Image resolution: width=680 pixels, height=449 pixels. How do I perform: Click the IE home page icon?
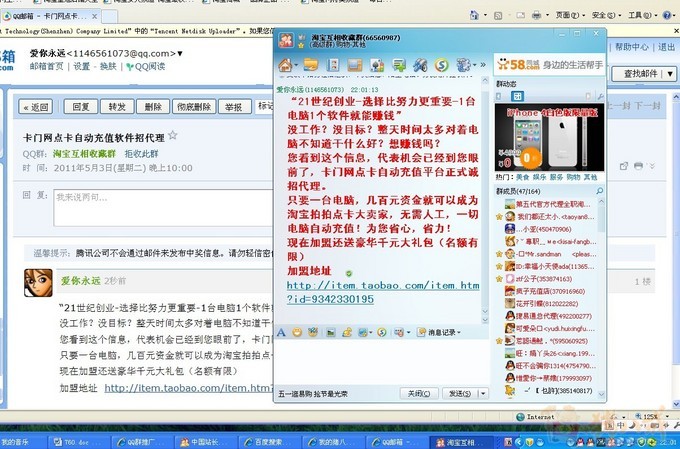point(474,15)
